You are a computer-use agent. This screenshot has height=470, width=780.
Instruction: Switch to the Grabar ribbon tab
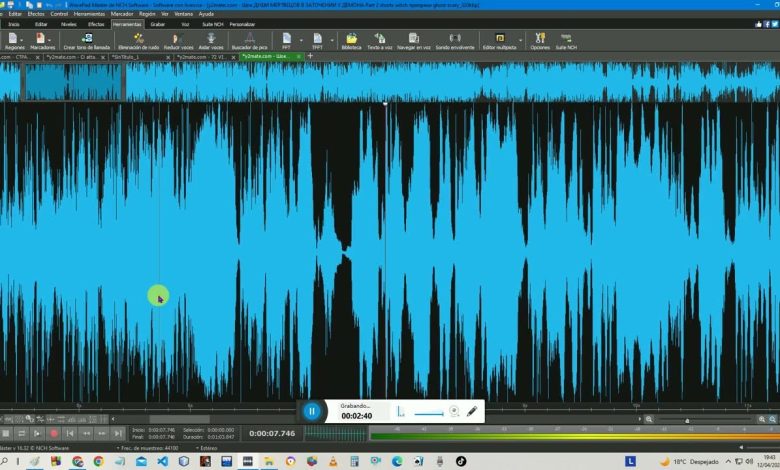(x=157, y=24)
